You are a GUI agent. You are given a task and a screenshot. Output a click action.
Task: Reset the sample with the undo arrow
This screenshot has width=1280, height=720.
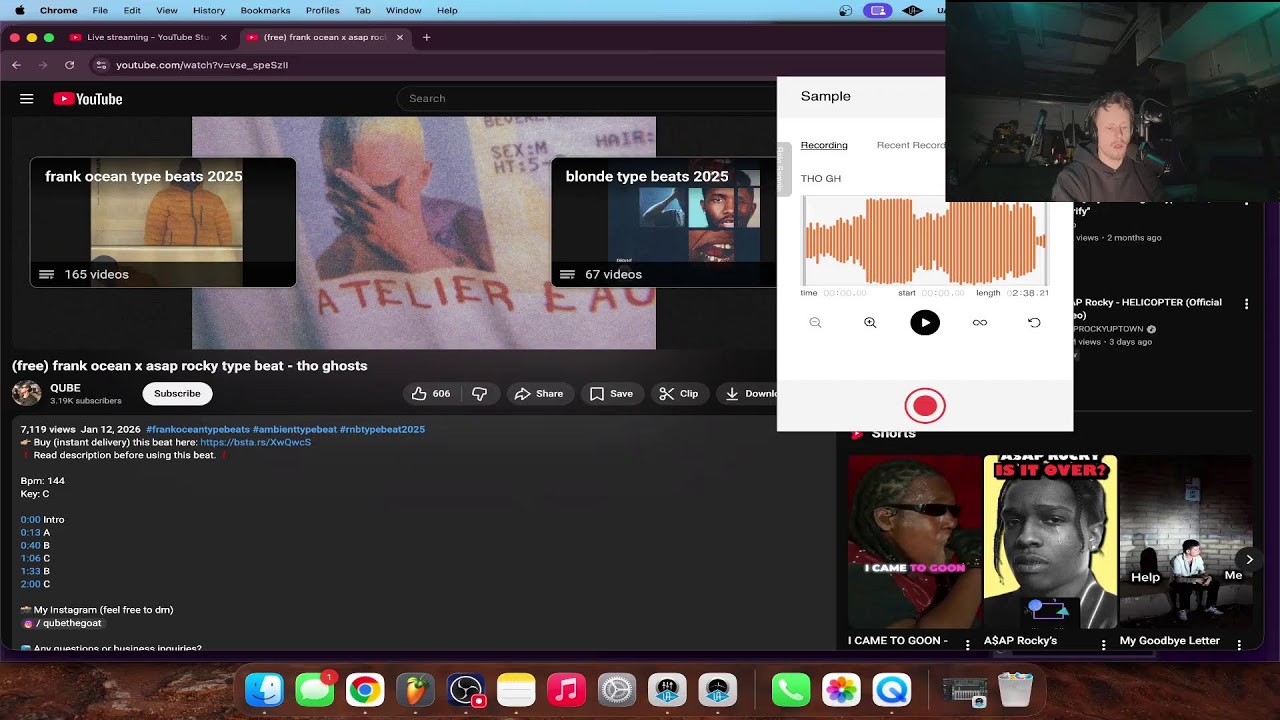[x=1034, y=323]
